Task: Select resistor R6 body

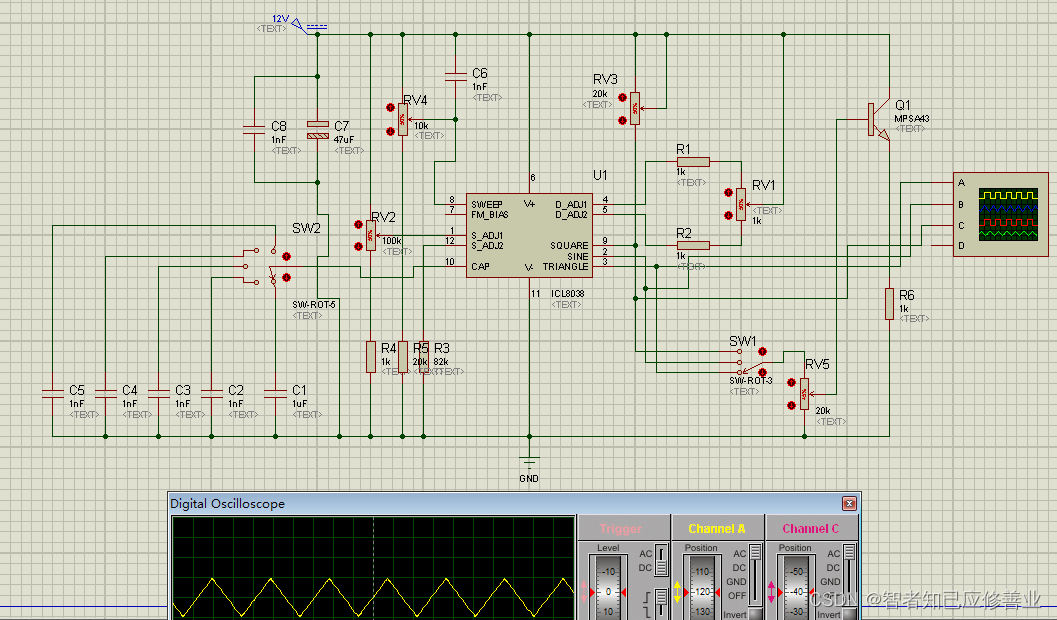Action: 889,303
